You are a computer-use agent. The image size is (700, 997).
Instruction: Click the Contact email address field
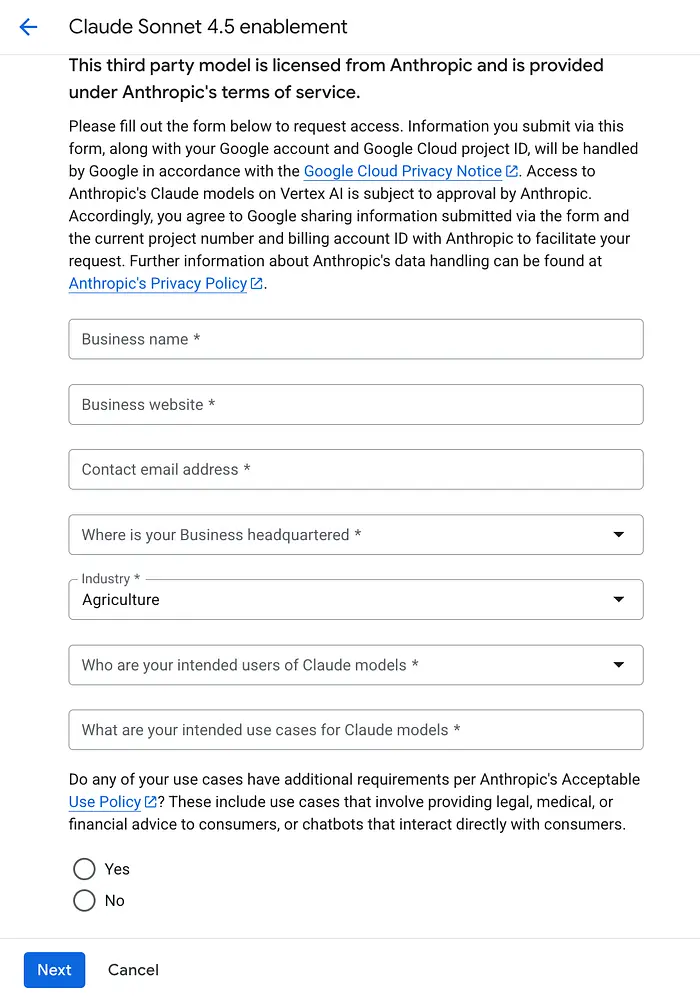pyautogui.click(x=356, y=470)
